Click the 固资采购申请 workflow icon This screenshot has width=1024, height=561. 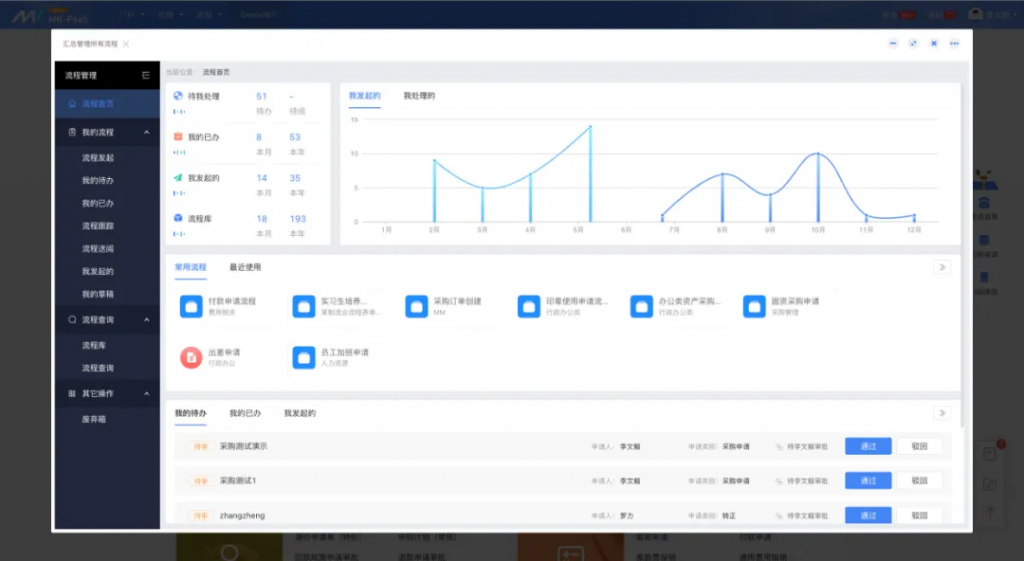tap(754, 306)
